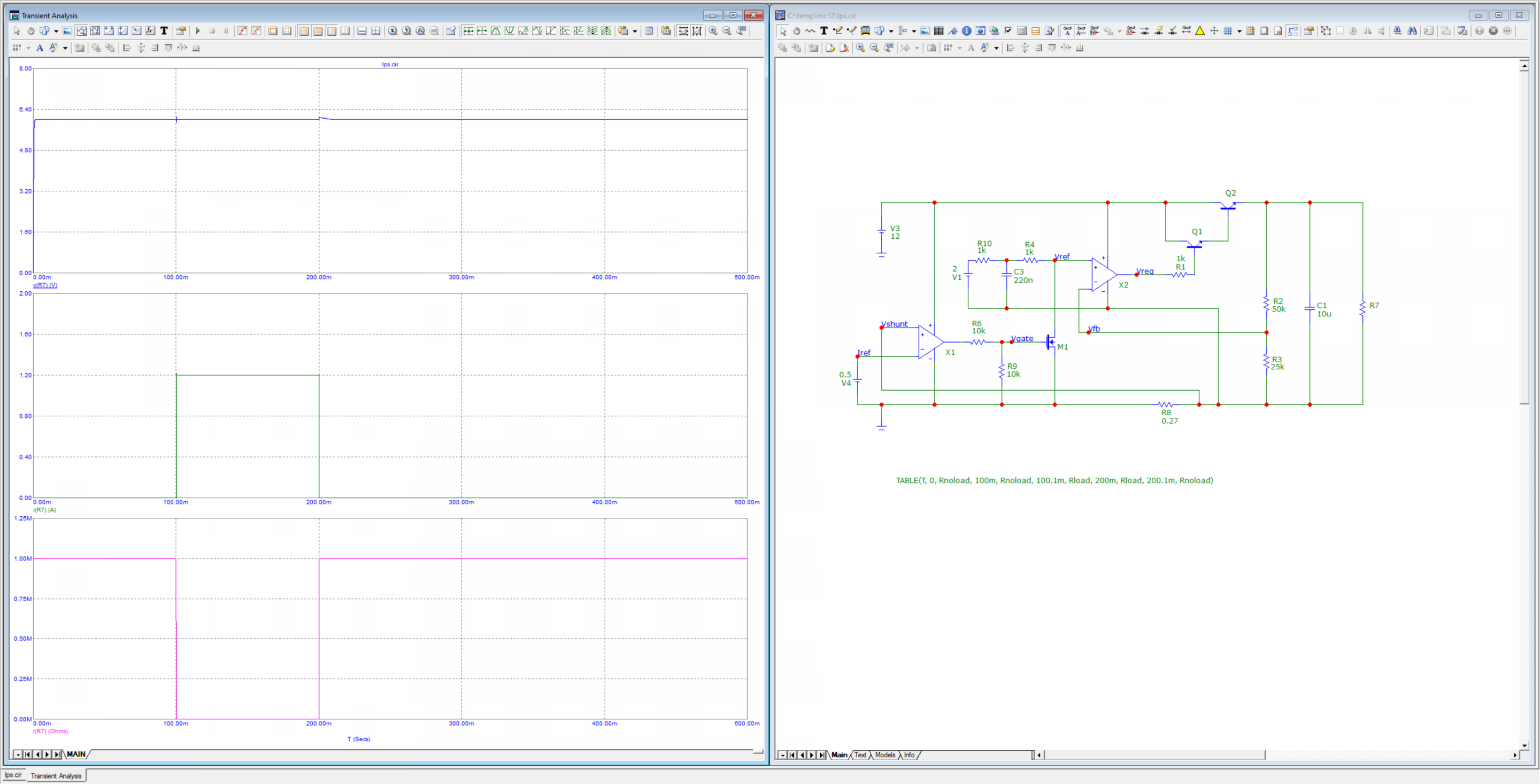Select the Text tool in schematic window toolbar
This screenshot has height=784, width=1540.
click(x=824, y=30)
